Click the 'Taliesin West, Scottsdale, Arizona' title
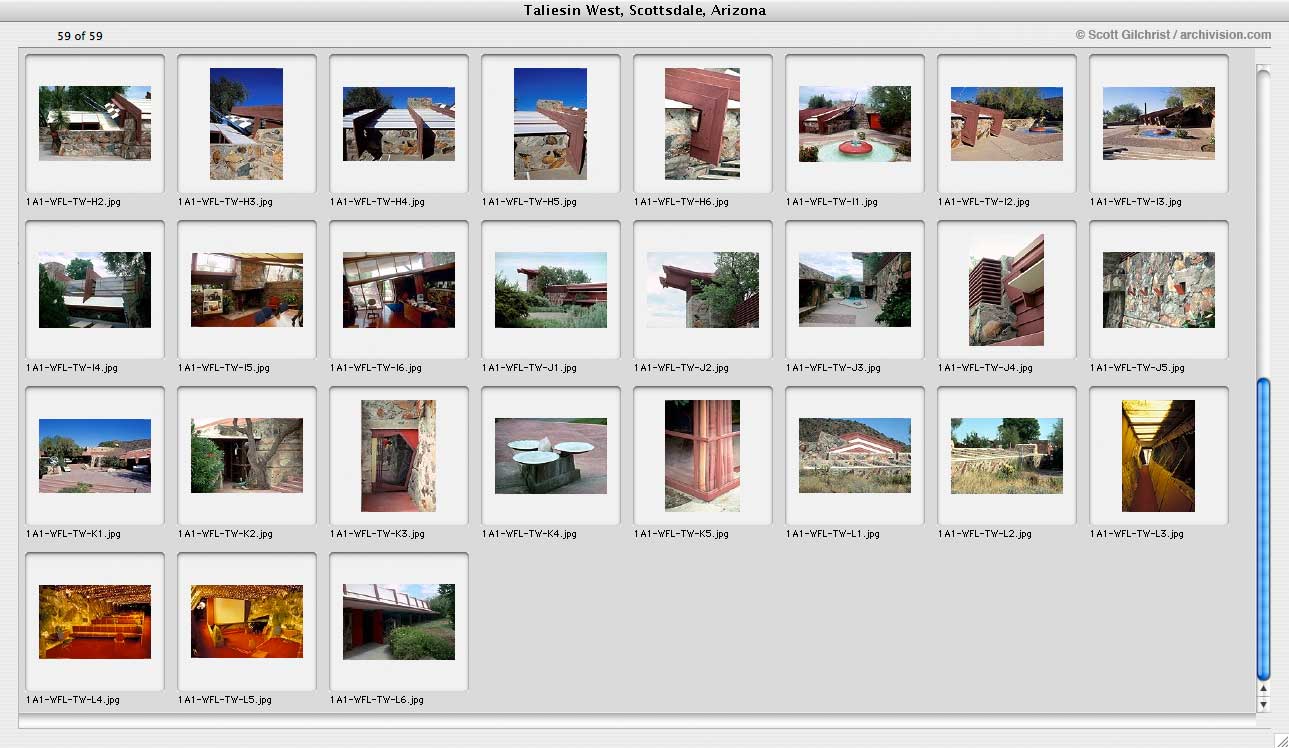Image resolution: width=1289 pixels, height=748 pixels. click(645, 10)
